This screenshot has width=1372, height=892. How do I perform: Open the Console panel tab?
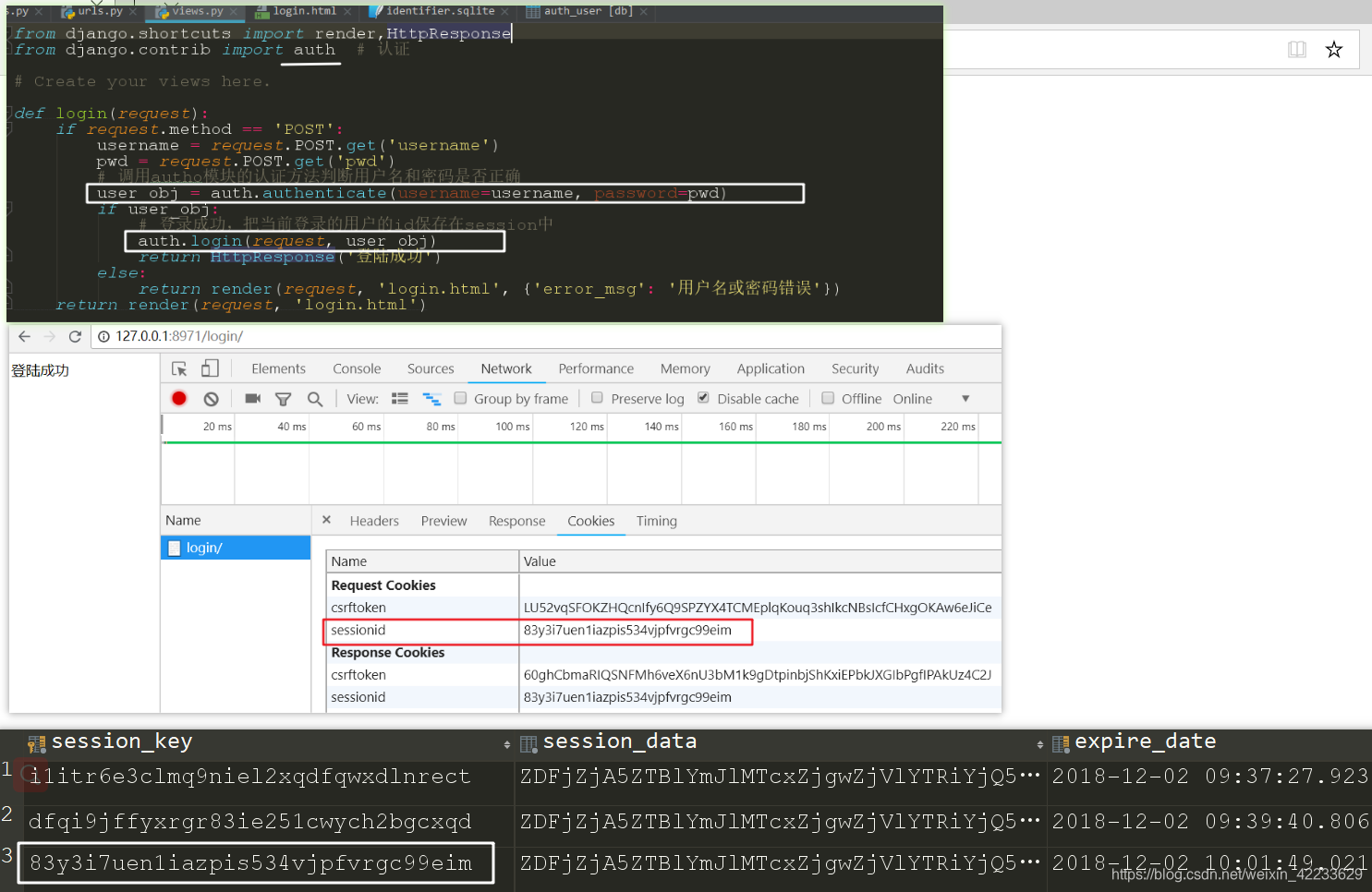[357, 368]
